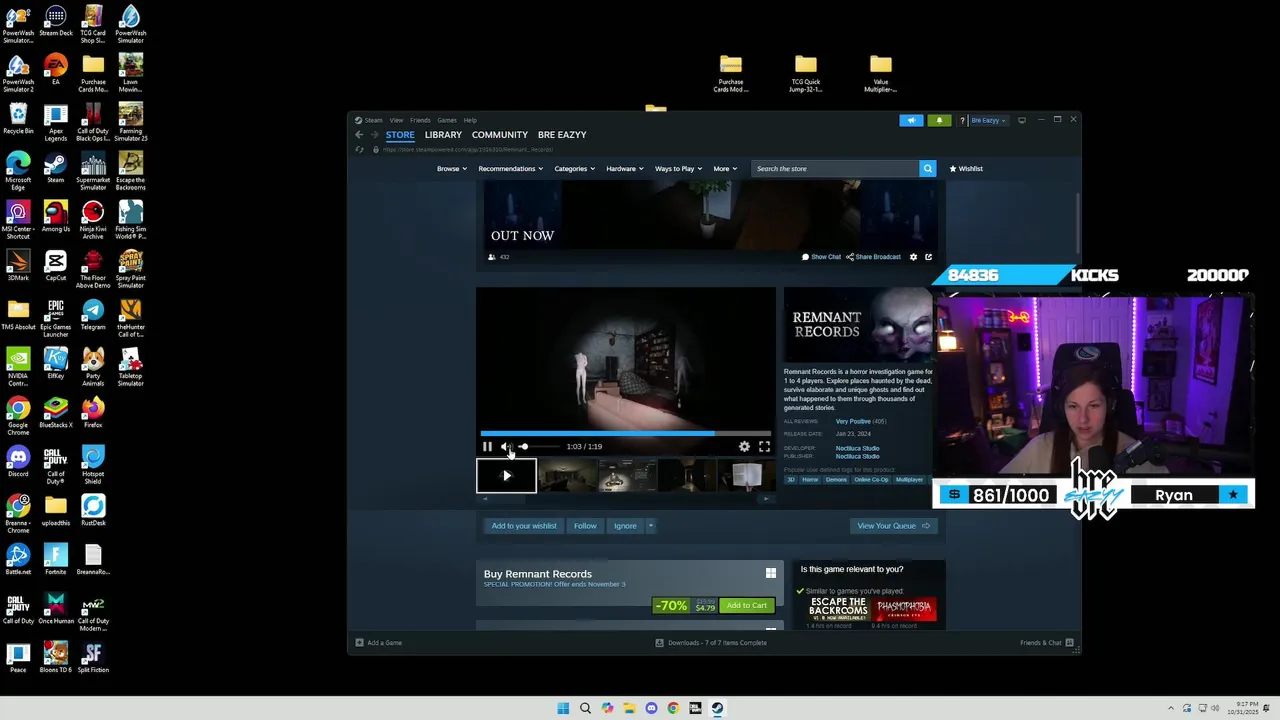
Task: Reload the Steam store page
Action: [x=359, y=150]
